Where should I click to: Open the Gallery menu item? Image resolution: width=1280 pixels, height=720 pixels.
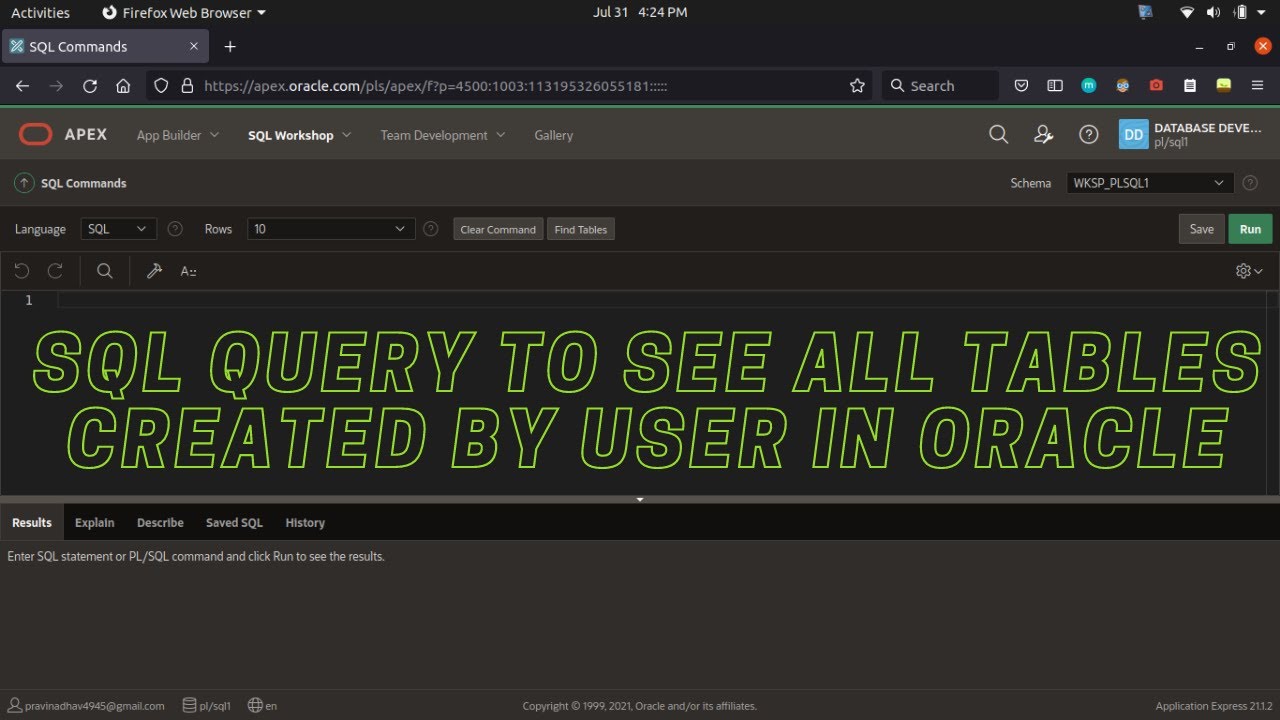click(x=554, y=135)
